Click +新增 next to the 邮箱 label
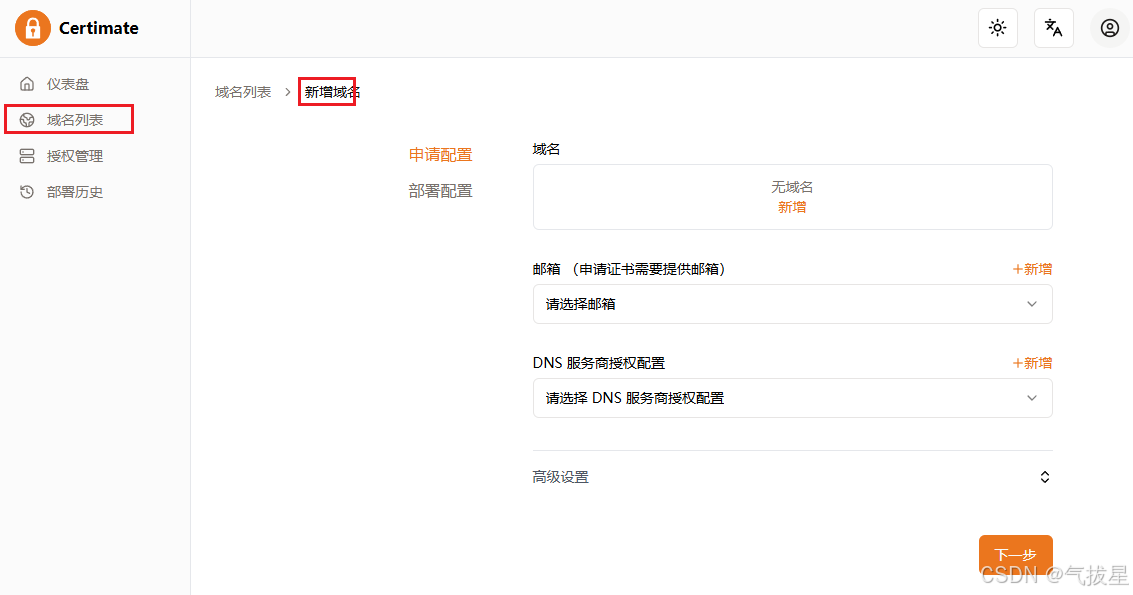This screenshot has height=595, width=1133. (x=1032, y=269)
